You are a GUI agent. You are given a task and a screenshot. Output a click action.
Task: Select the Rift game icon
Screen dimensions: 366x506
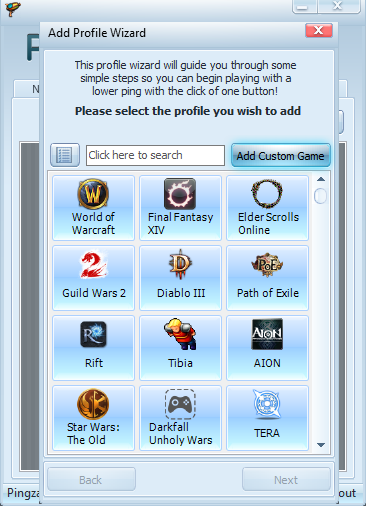93,334
